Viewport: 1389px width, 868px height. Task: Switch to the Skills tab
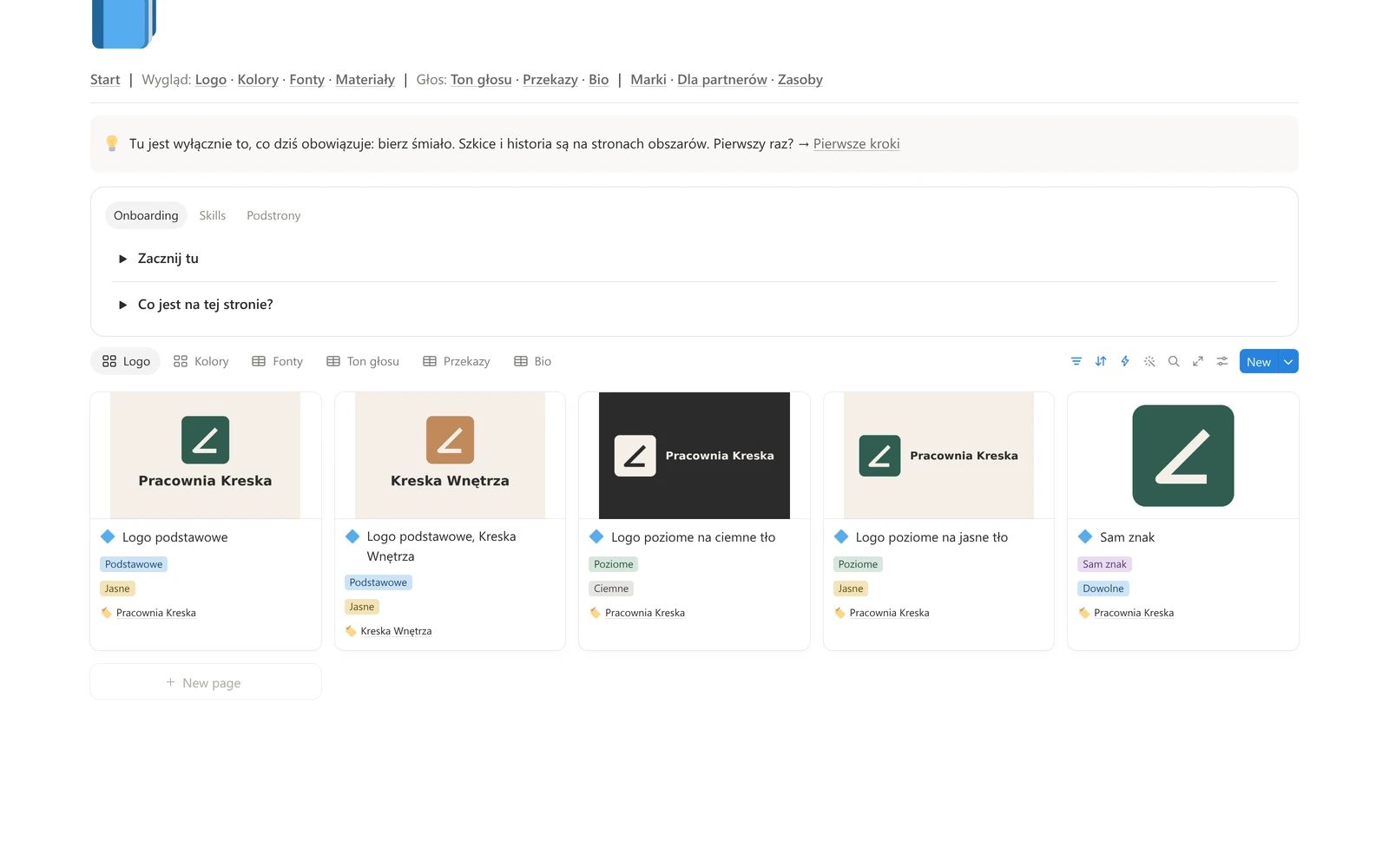(213, 215)
